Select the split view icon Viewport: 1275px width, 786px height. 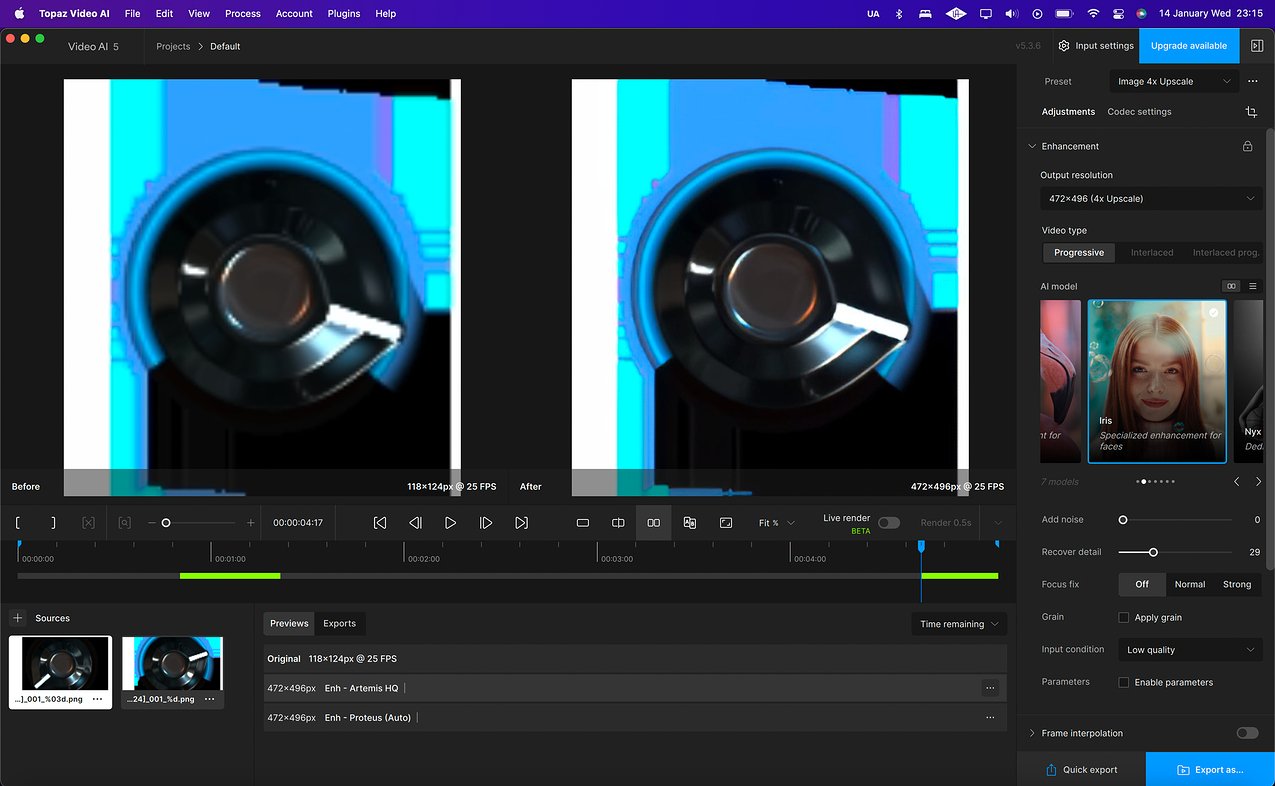tap(618, 523)
